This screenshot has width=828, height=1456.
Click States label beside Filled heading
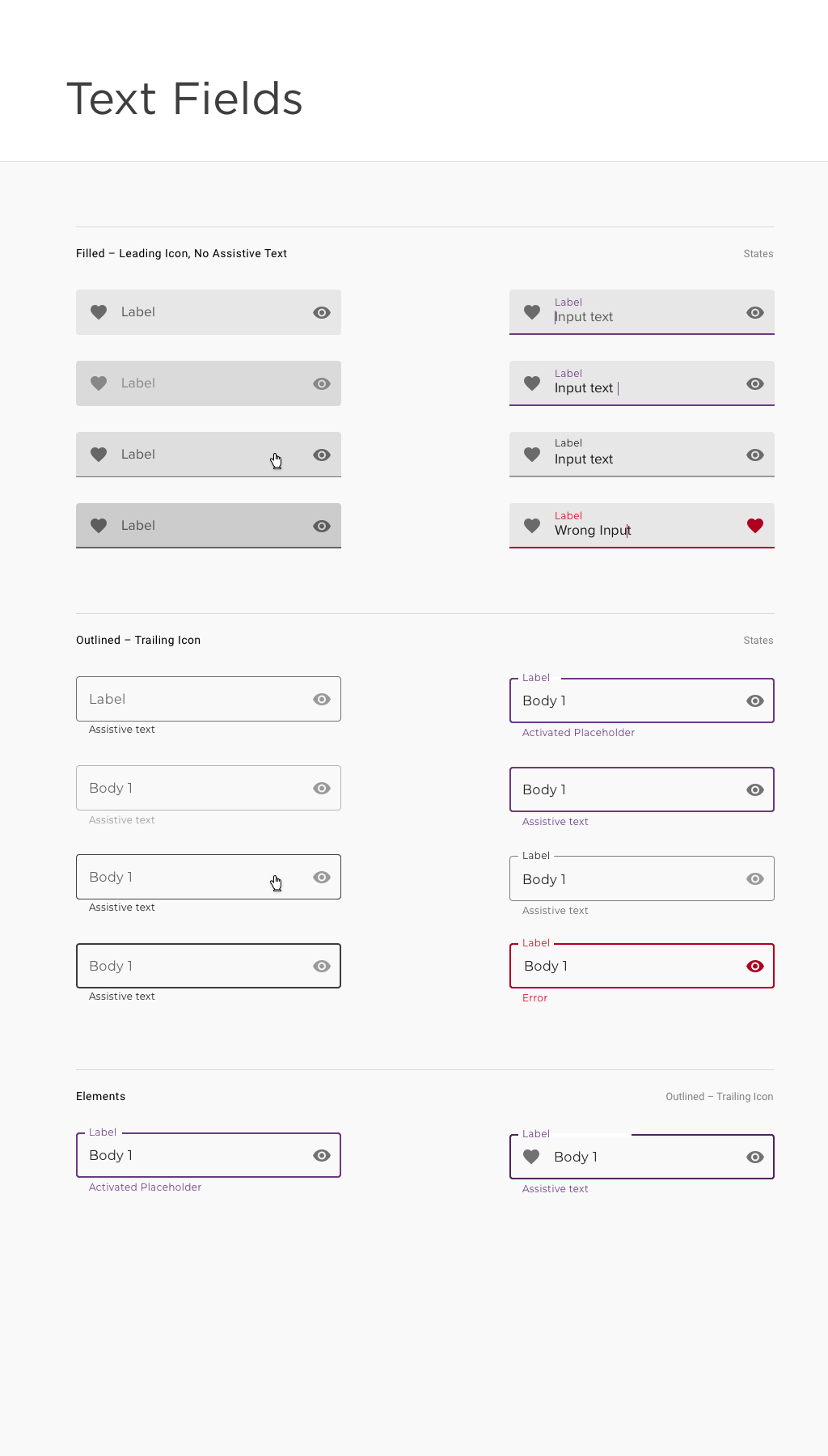pos(758,254)
